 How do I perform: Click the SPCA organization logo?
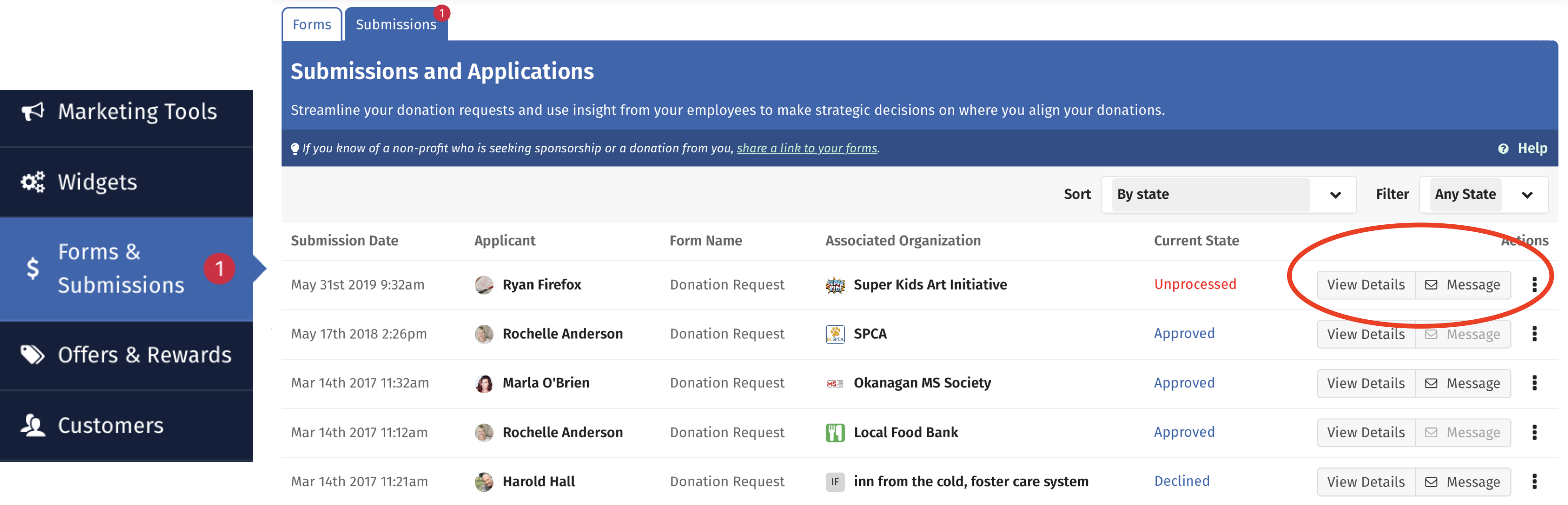835,334
